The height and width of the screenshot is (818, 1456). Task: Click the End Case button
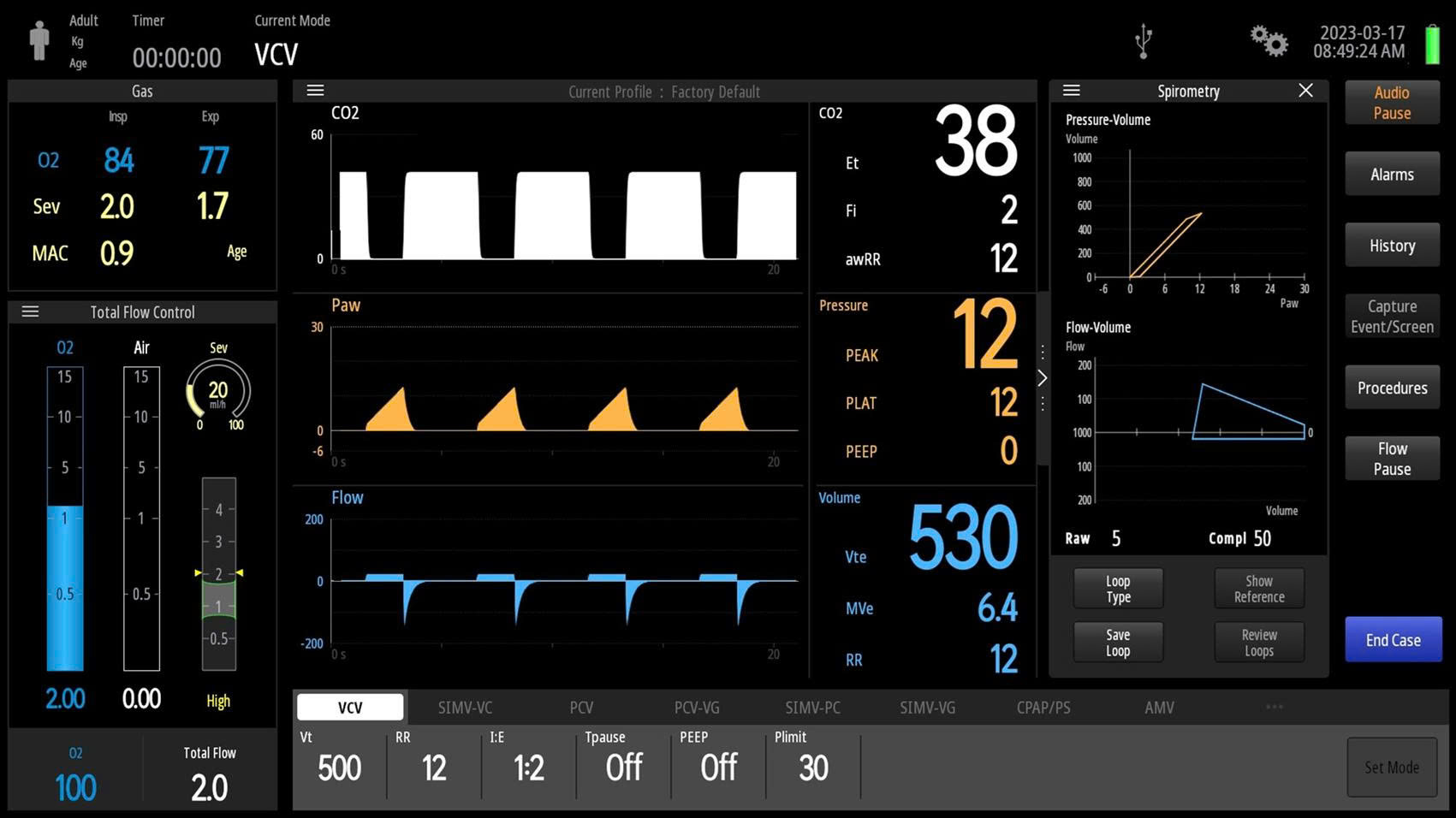[x=1394, y=640]
